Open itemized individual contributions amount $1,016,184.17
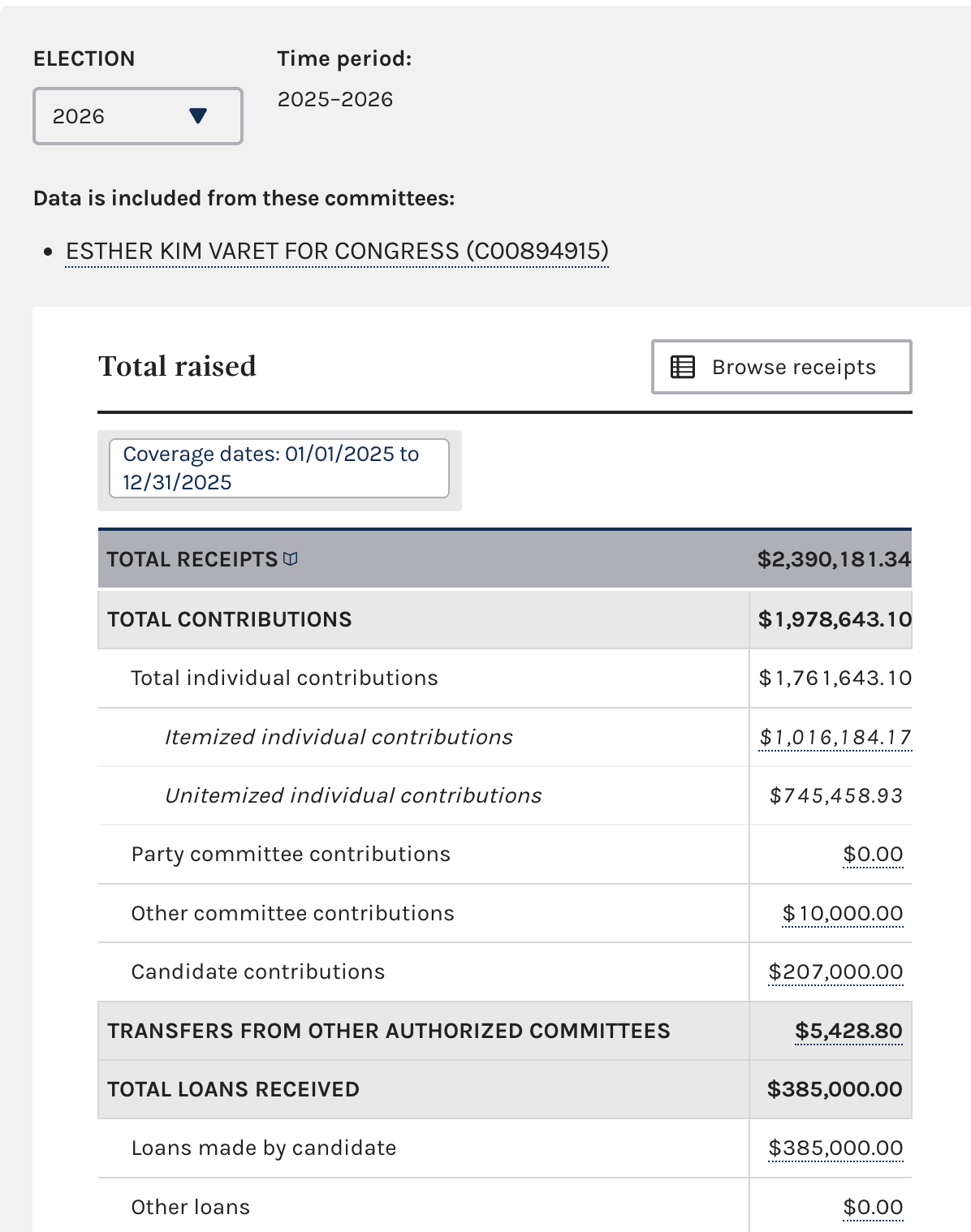Viewport: 971px width, 1232px height. 835,737
